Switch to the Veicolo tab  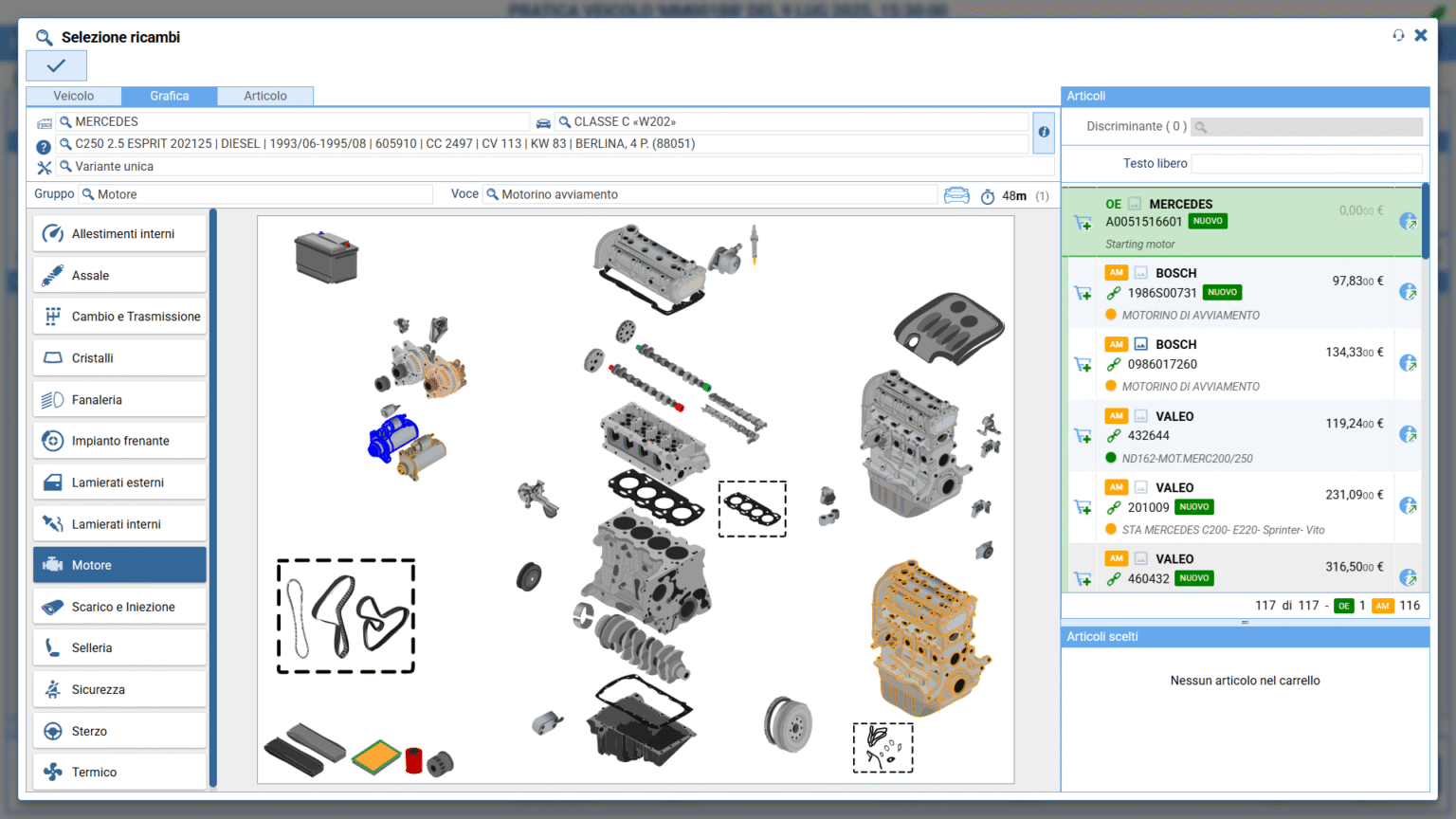click(74, 96)
